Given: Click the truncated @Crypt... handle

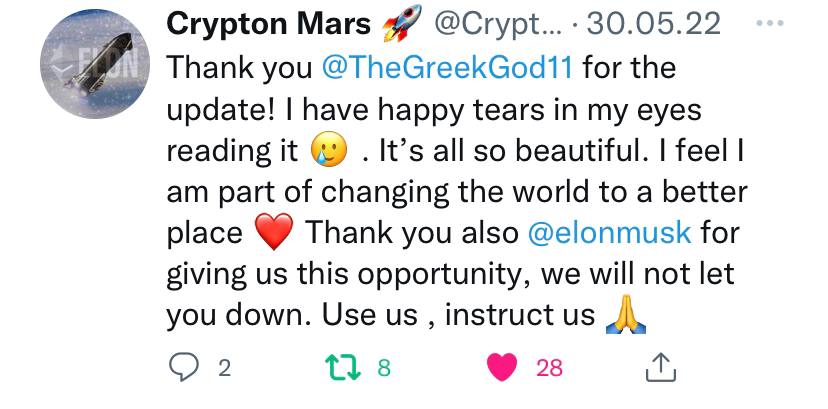Looking at the screenshot, I should tap(498, 24).
